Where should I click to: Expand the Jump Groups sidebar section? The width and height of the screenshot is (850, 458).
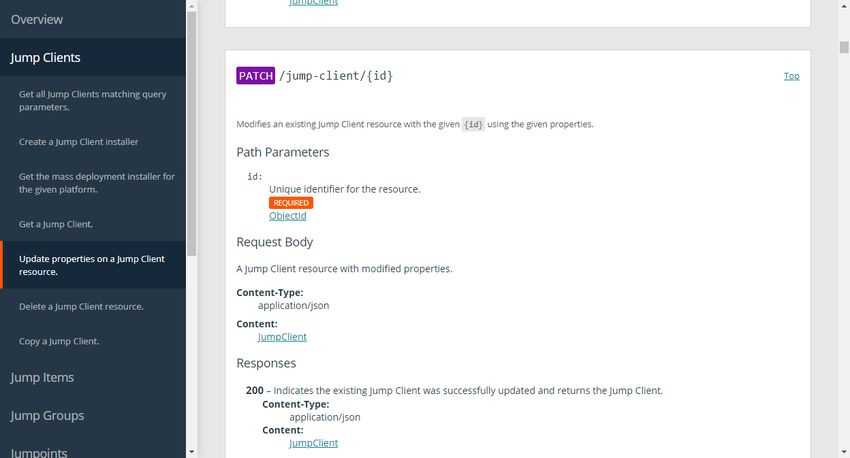(x=47, y=416)
